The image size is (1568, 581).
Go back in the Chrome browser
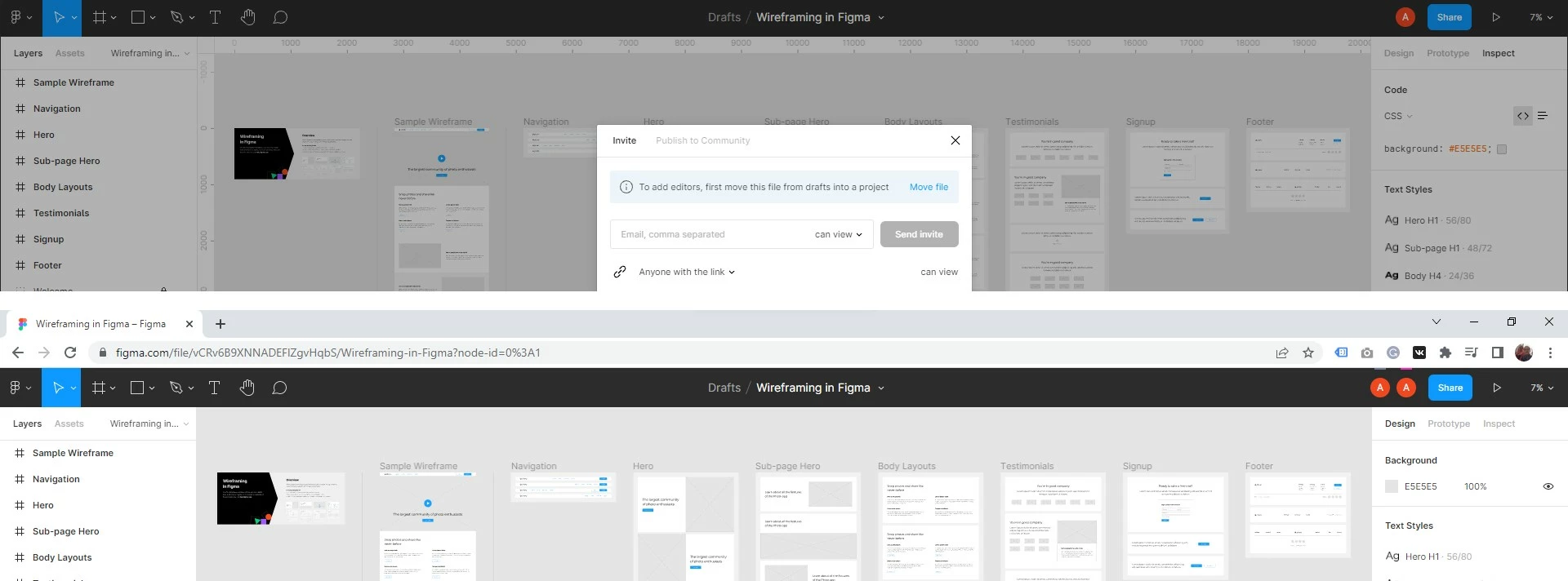coord(18,353)
